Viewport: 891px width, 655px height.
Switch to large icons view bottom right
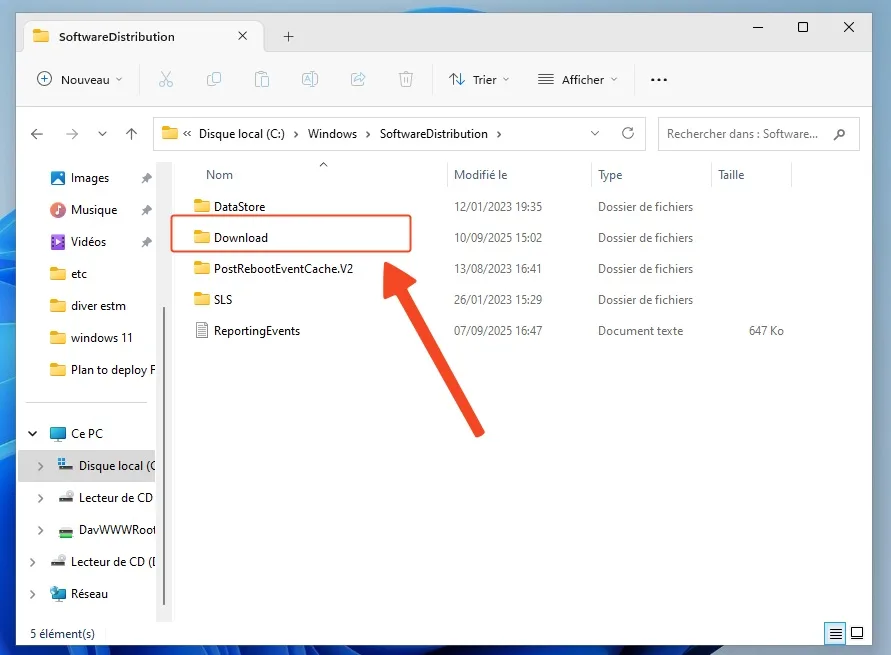pos(857,633)
